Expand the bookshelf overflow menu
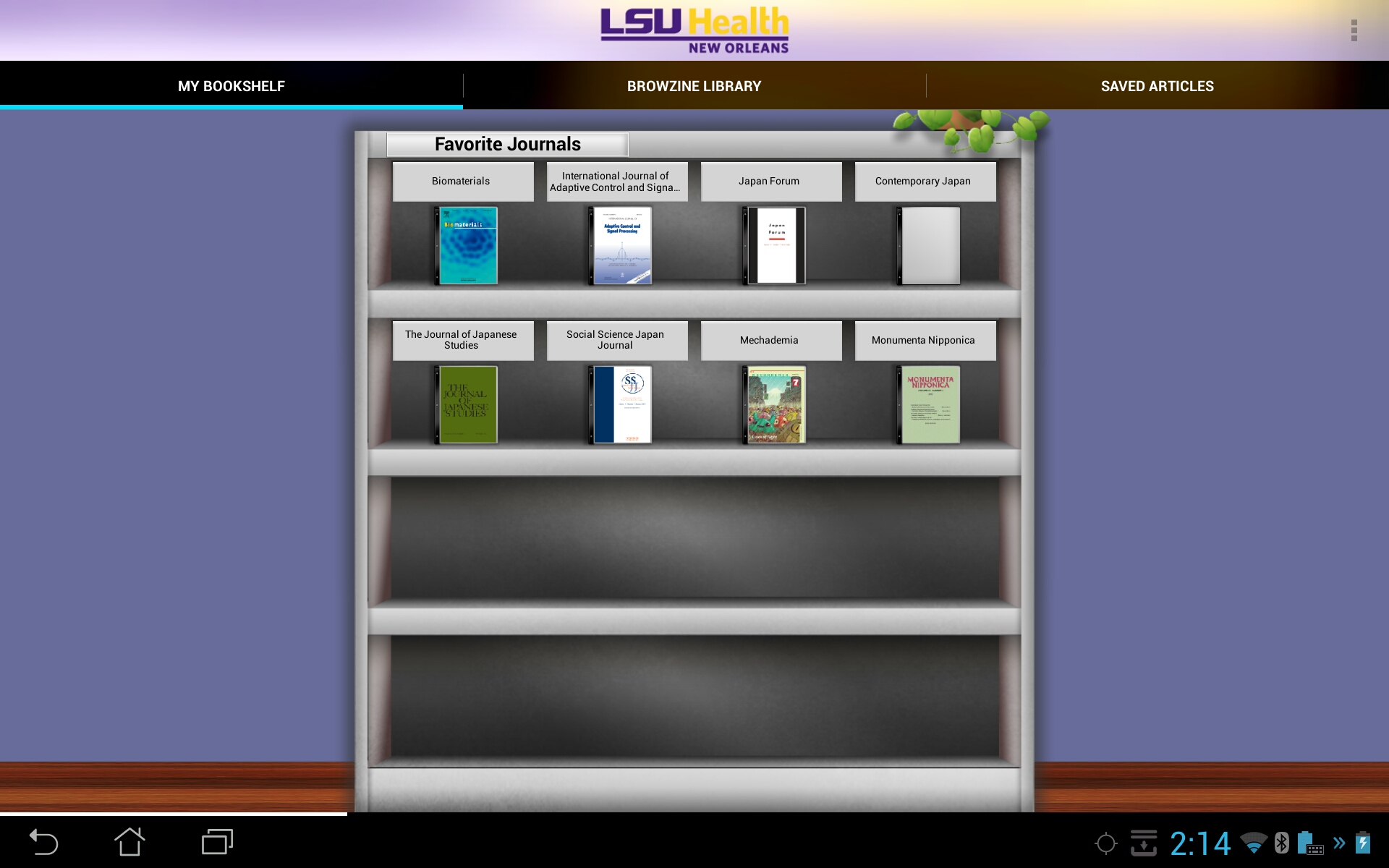 1354,31
